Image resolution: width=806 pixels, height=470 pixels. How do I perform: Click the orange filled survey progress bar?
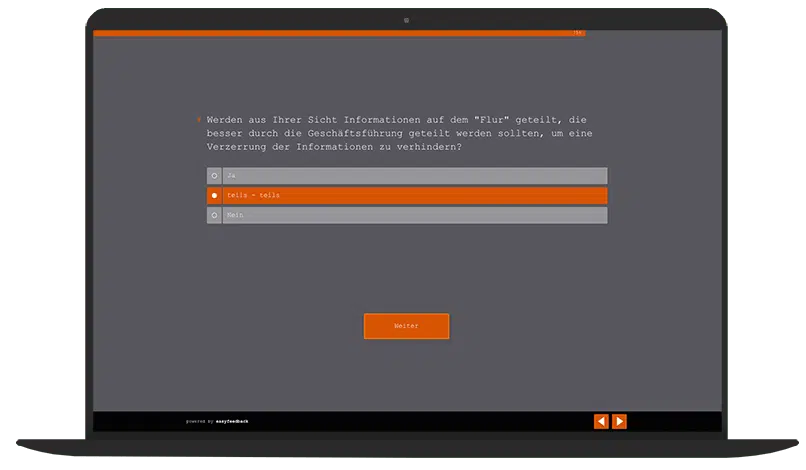point(330,33)
